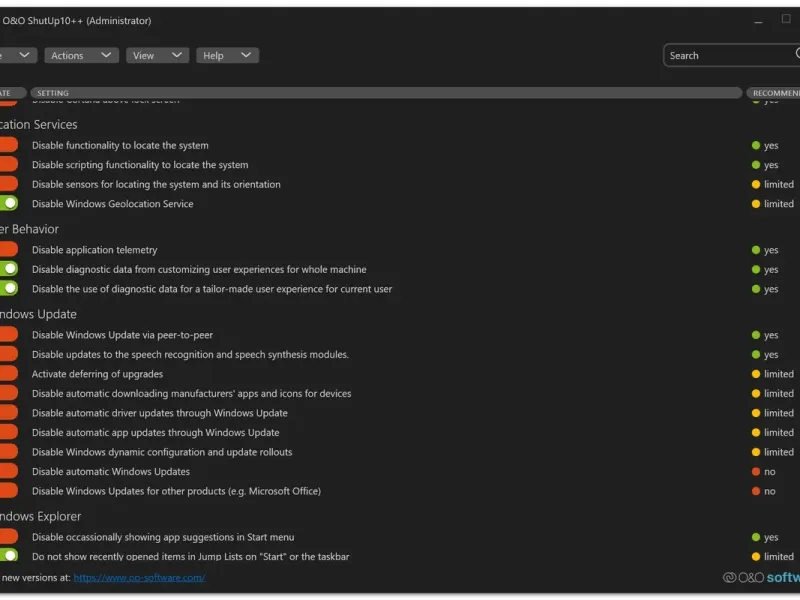Click red dot for Microsoft Office updates row
The height and width of the screenshot is (600, 800).
point(756,491)
